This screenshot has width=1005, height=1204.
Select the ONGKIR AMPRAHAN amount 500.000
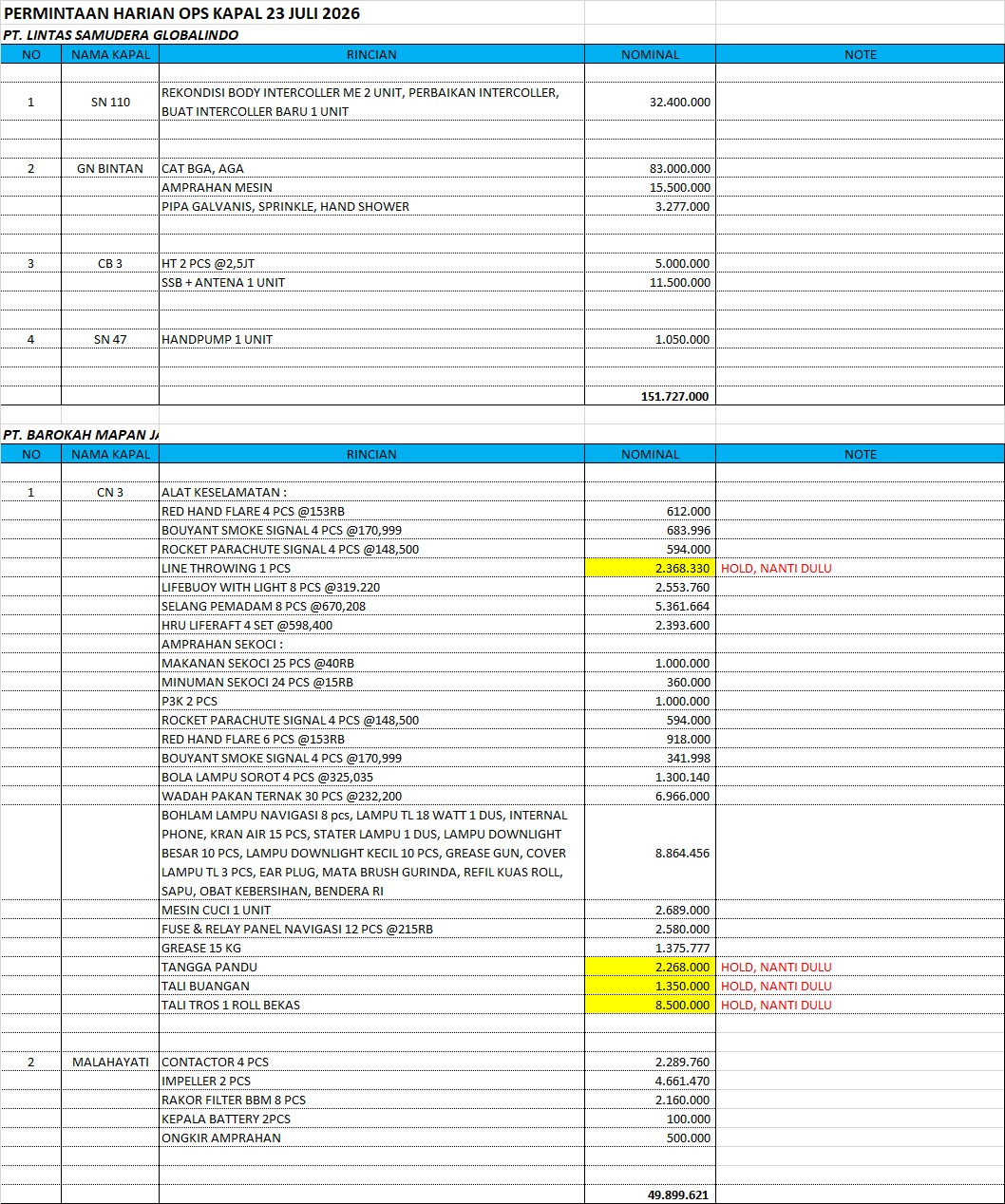point(650,1138)
